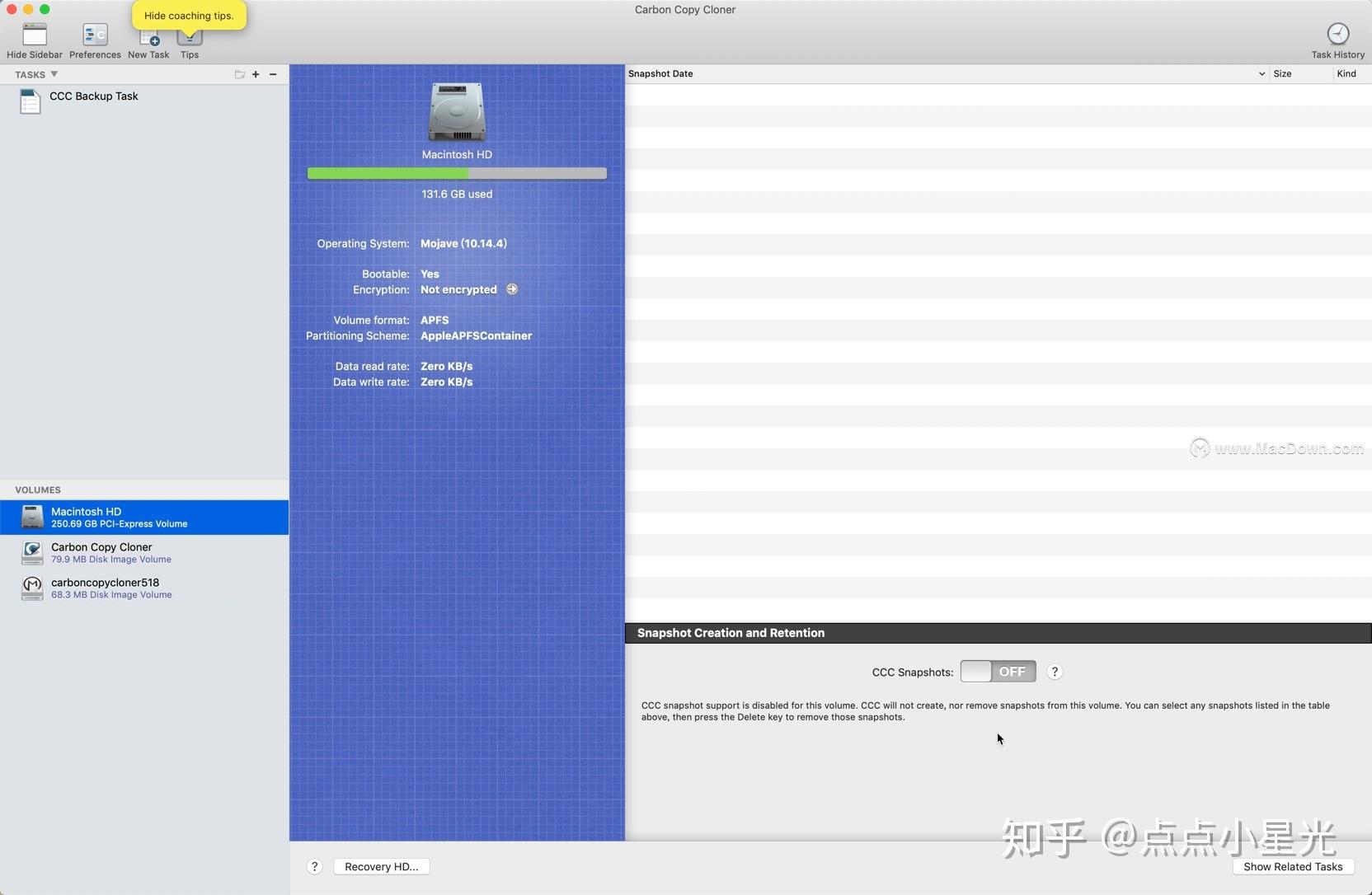This screenshot has width=1372, height=895.
Task: Click Show Related Tasks
Action: (1294, 866)
